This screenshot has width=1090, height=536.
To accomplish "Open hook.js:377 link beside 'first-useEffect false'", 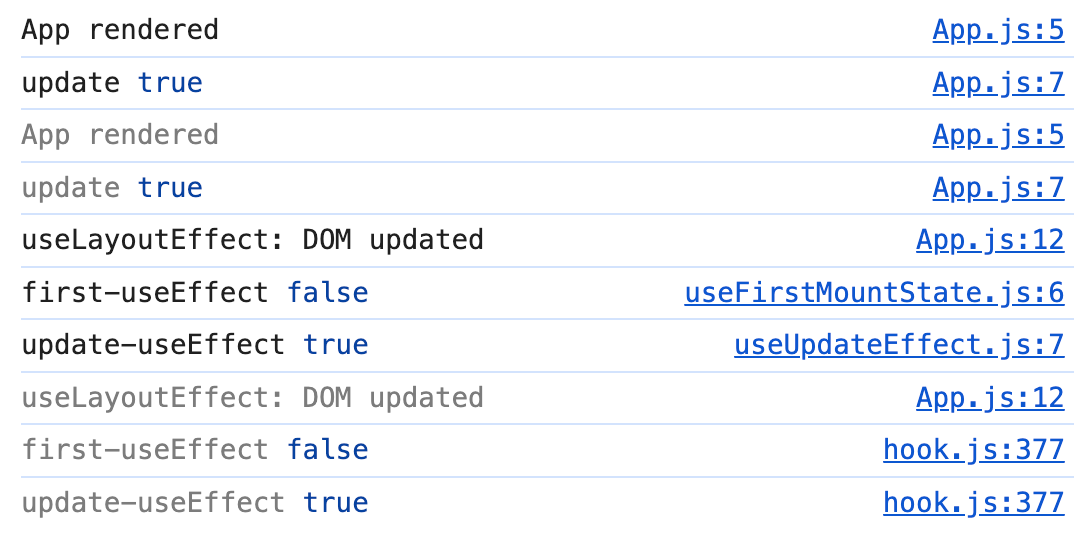I will point(974,450).
